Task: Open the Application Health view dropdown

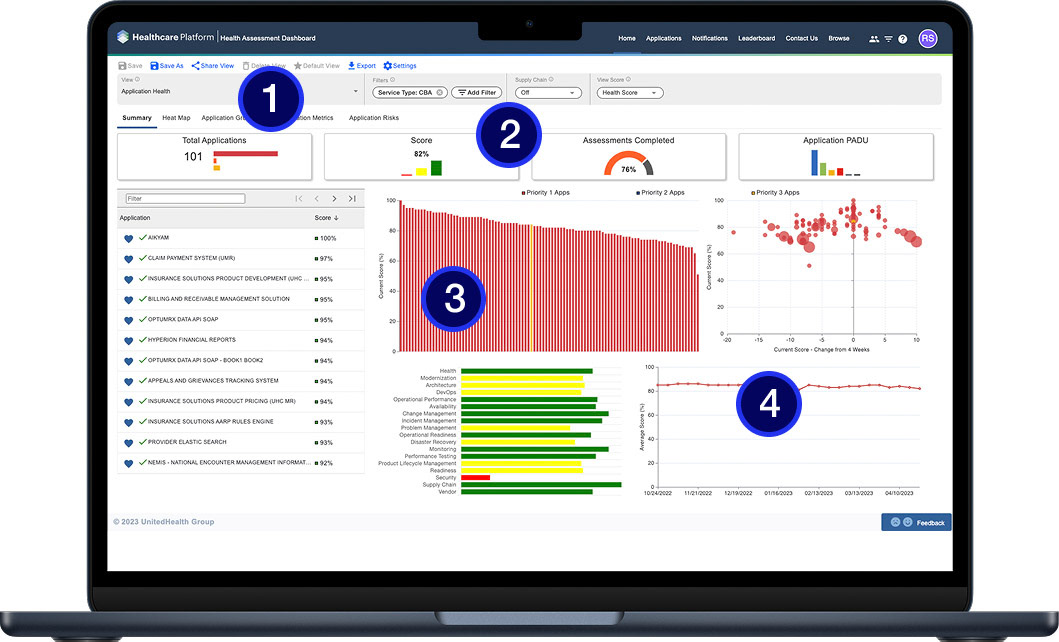Action: click(x=240, y=91)
